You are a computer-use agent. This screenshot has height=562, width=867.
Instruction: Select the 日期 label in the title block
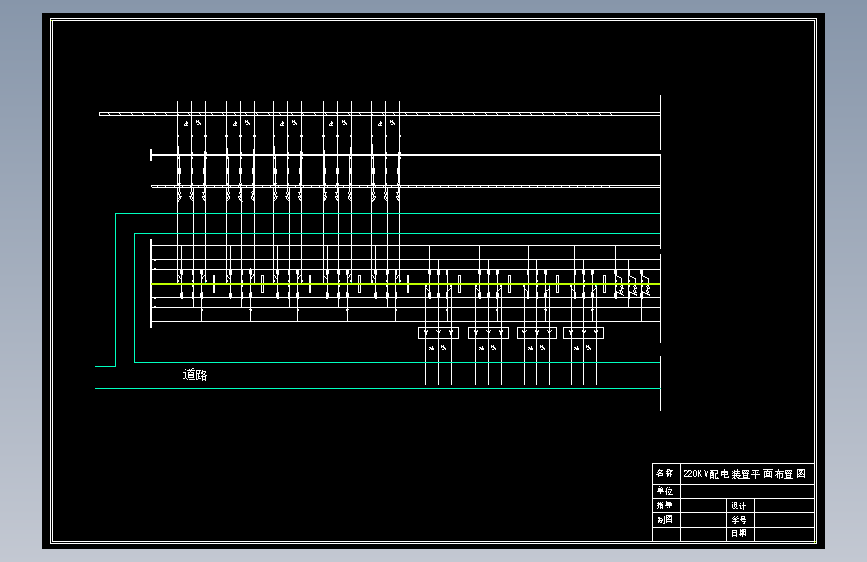[739, 534]
